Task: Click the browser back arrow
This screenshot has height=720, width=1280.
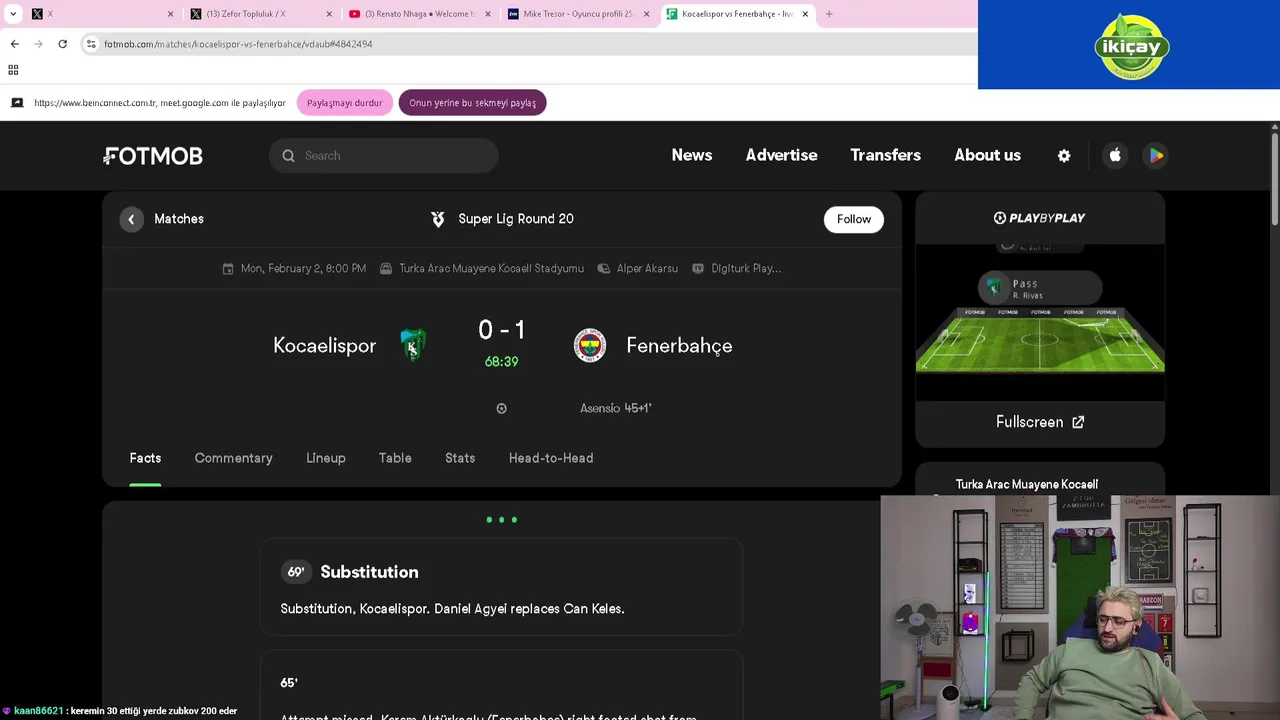Action: pos(14,44)
